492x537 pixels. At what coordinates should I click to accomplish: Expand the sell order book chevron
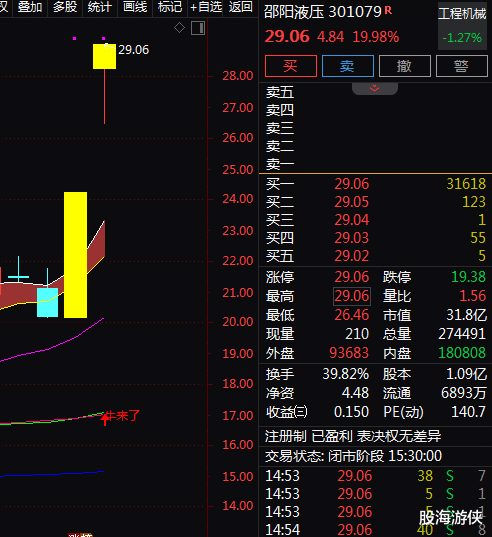375,88
